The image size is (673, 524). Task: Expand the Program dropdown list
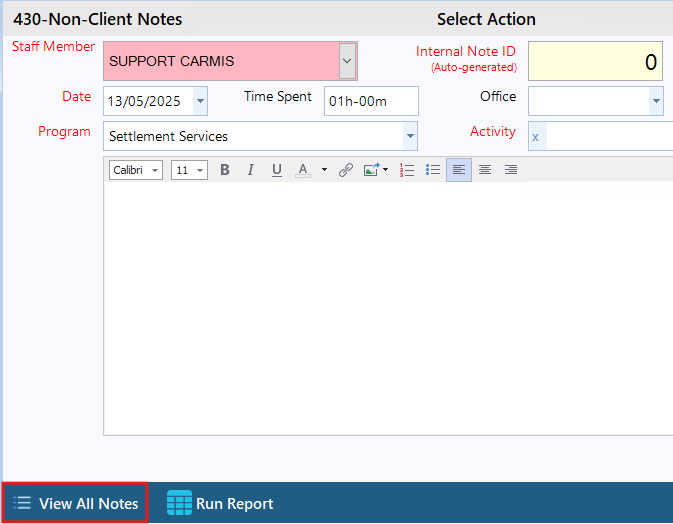tap(410, 136)
